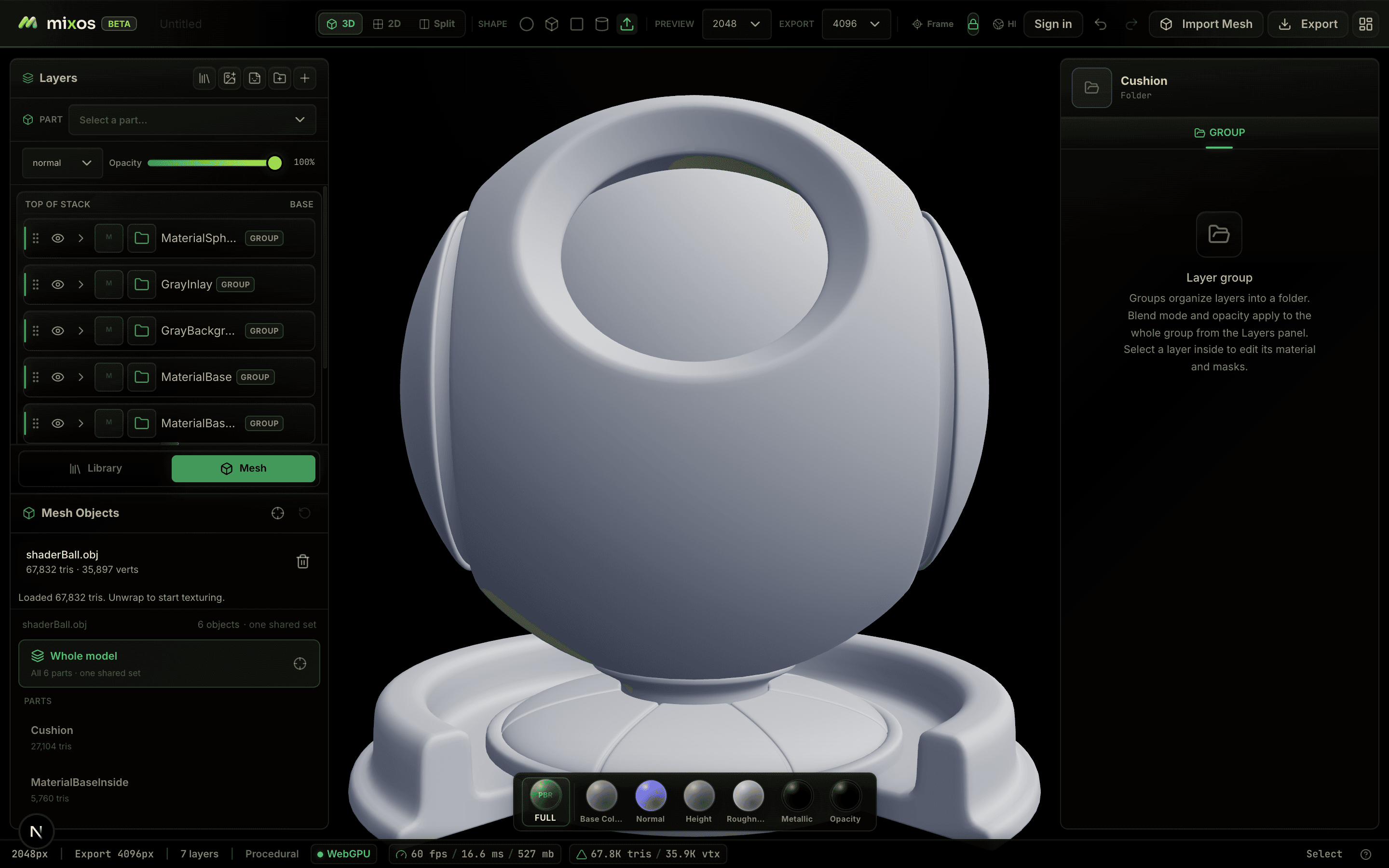Screen dimensions: 1389x868
Task: Select the MaterialBaseInside part
Action: click(169, 790)
